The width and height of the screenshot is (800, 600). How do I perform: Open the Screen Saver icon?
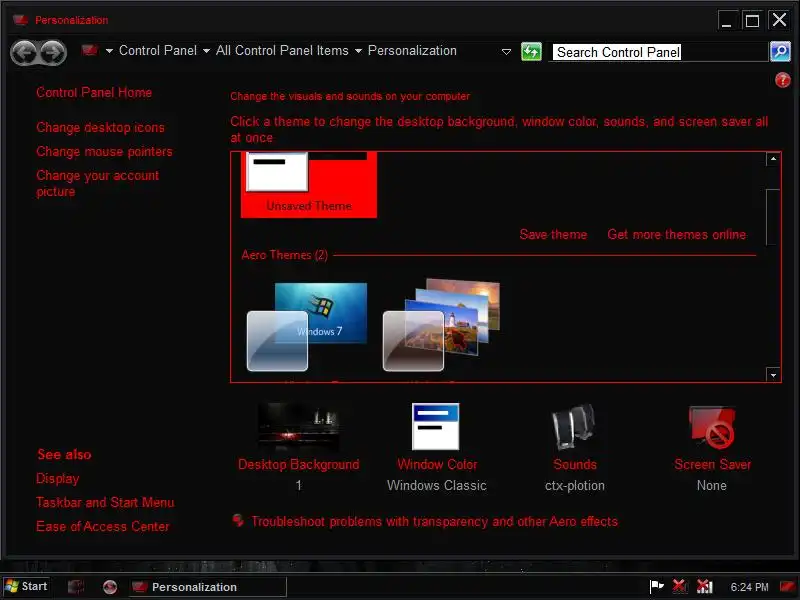pyautogui.click(x=712, y=427)
